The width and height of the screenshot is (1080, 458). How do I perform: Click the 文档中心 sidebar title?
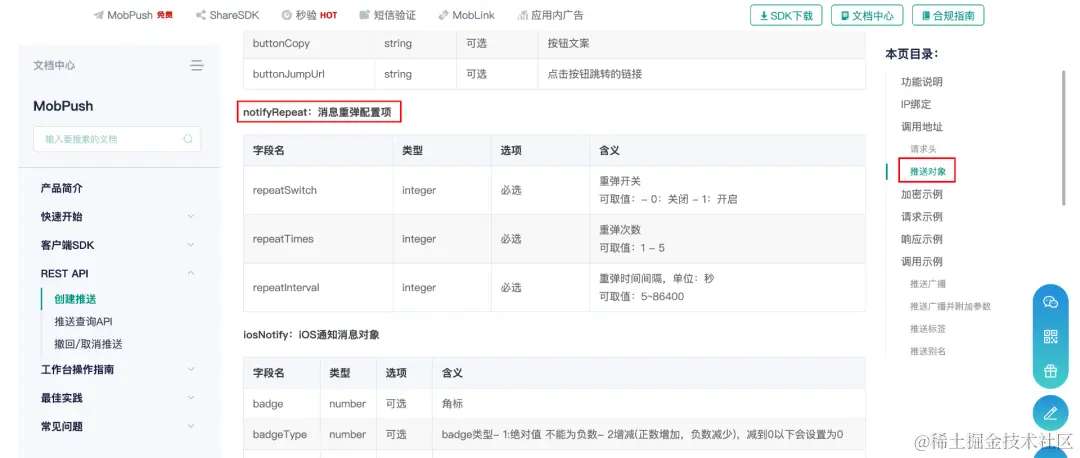coord(54,65)
